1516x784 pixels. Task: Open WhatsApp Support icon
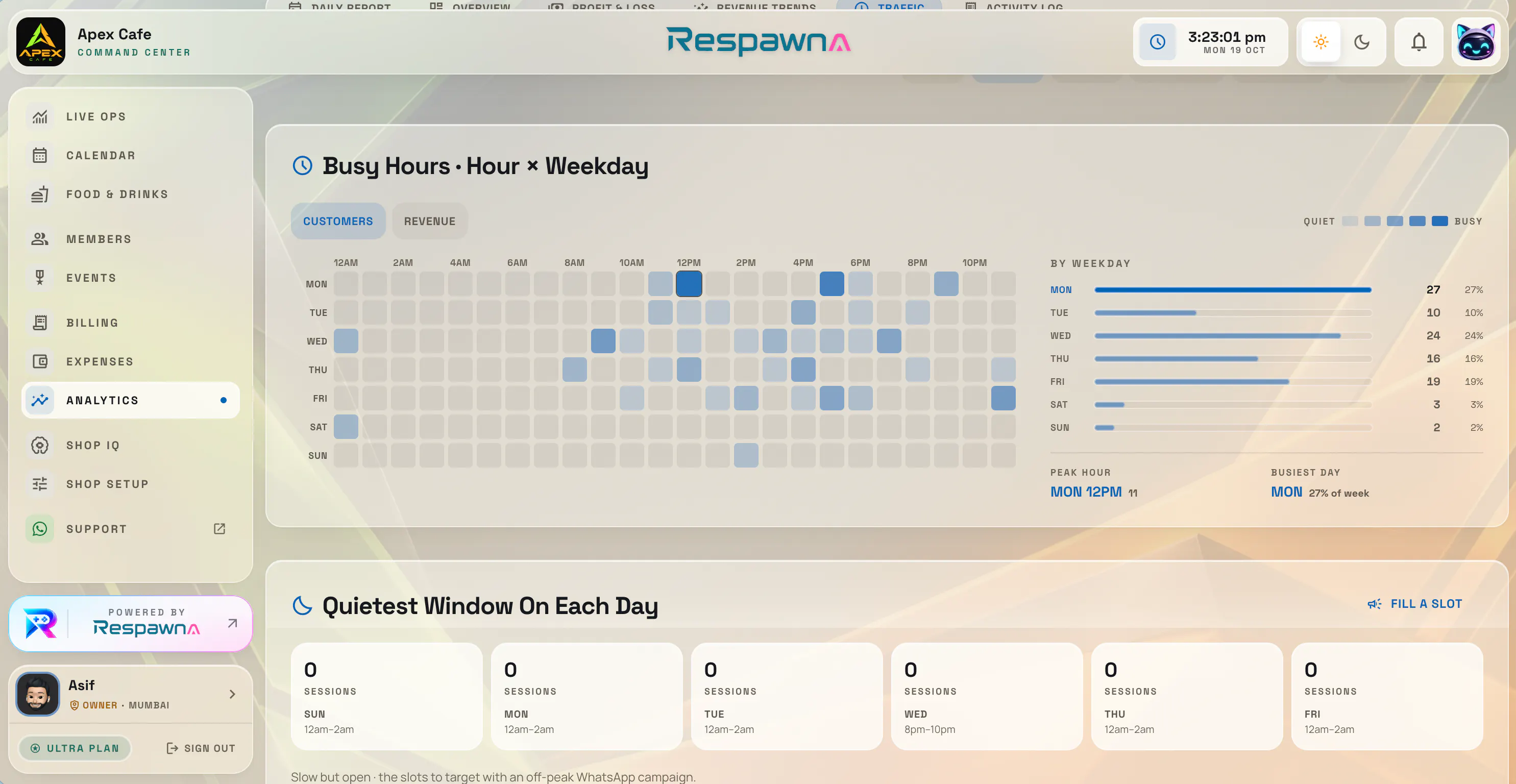pos(40,529)
